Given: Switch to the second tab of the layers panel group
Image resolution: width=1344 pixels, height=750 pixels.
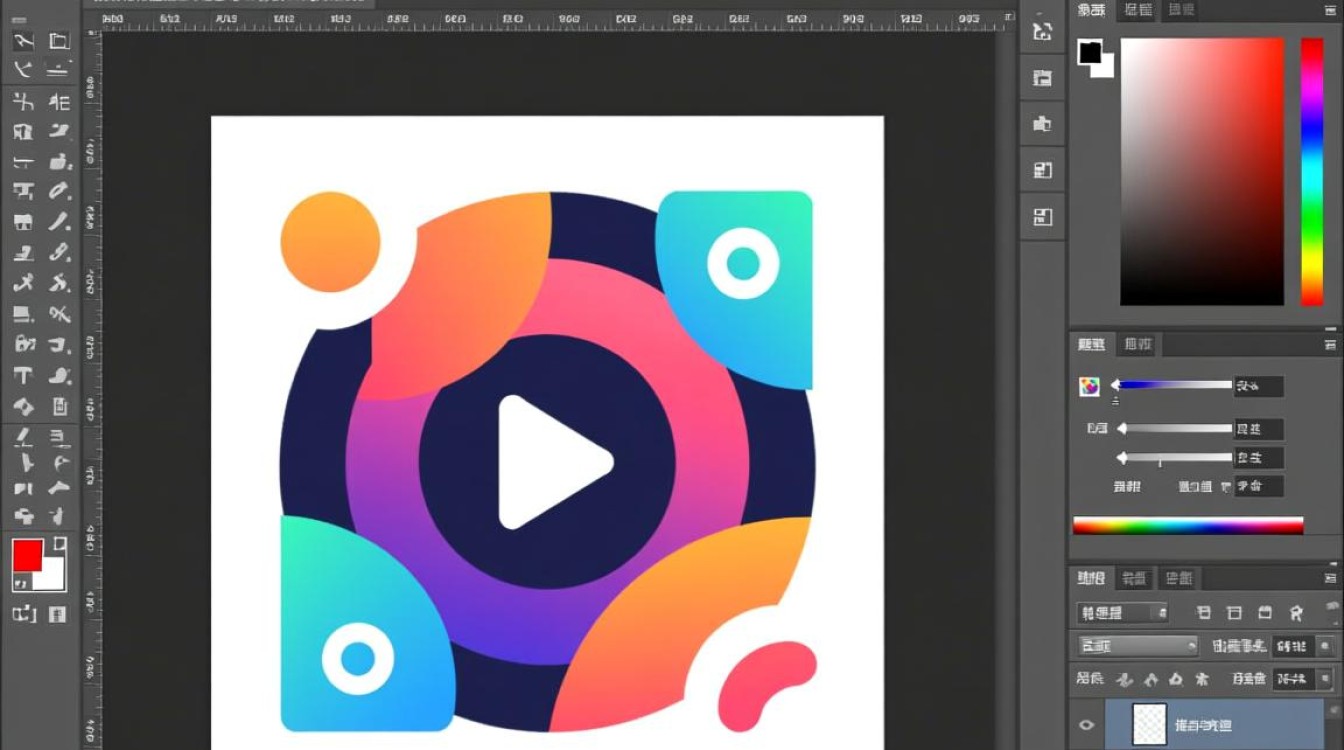Looking at the screenshot, I should (1133, 579).
